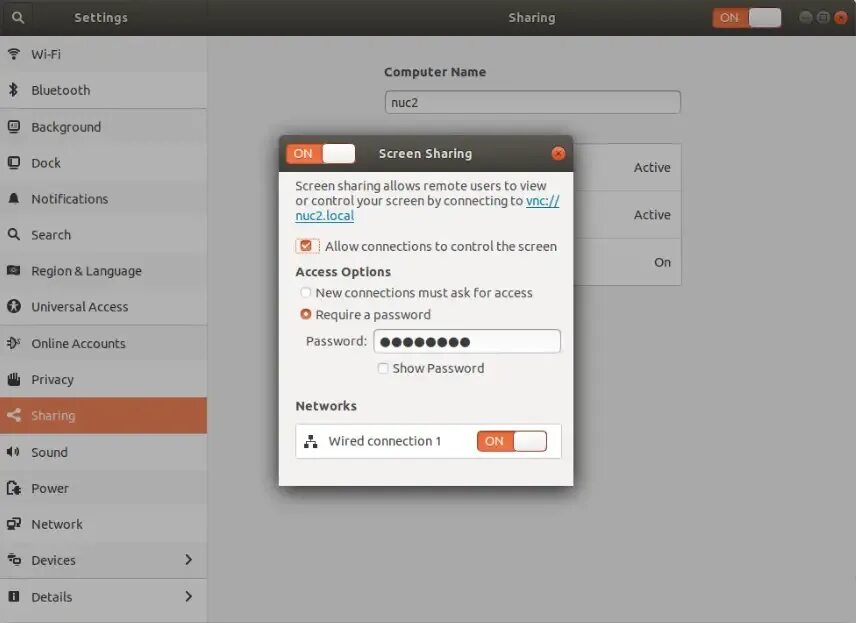
Task: Open Dock settings
Action: point(103,163)
